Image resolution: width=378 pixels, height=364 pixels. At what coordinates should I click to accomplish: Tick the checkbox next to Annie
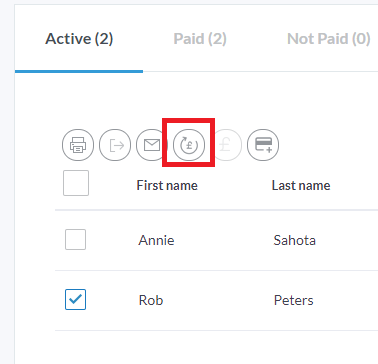tap(75, 239)
